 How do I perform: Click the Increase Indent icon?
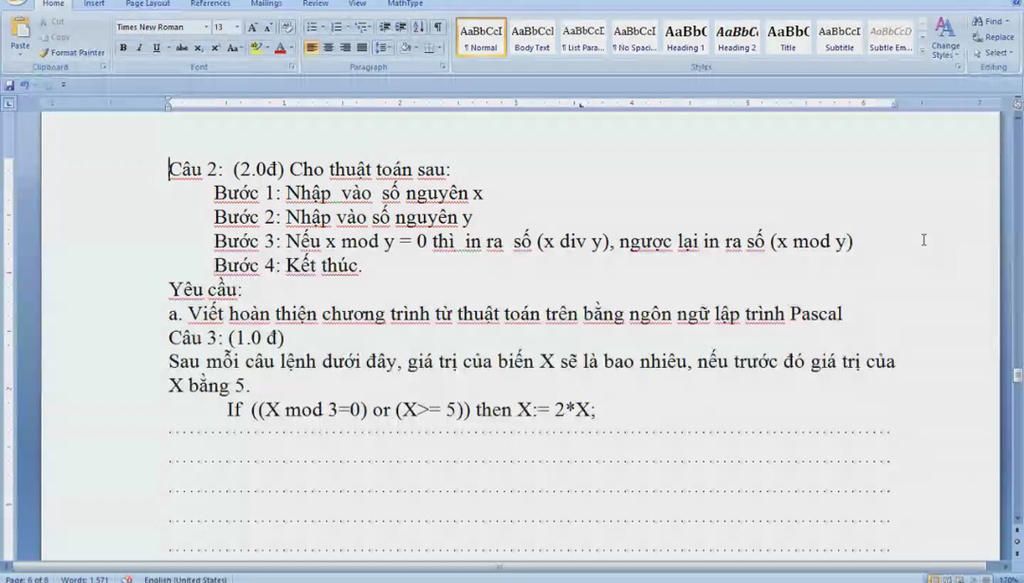[401, 27]
